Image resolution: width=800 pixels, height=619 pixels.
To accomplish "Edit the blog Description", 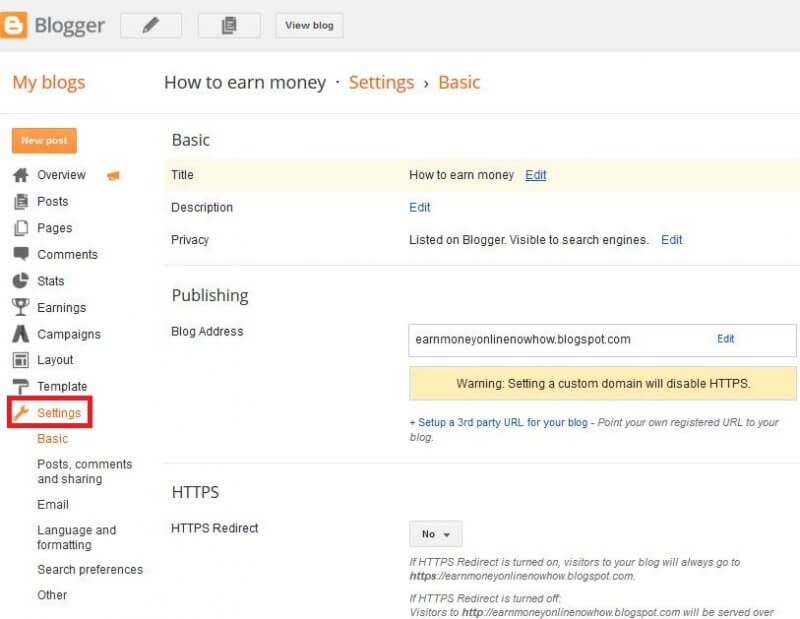I will click(420, 207).
